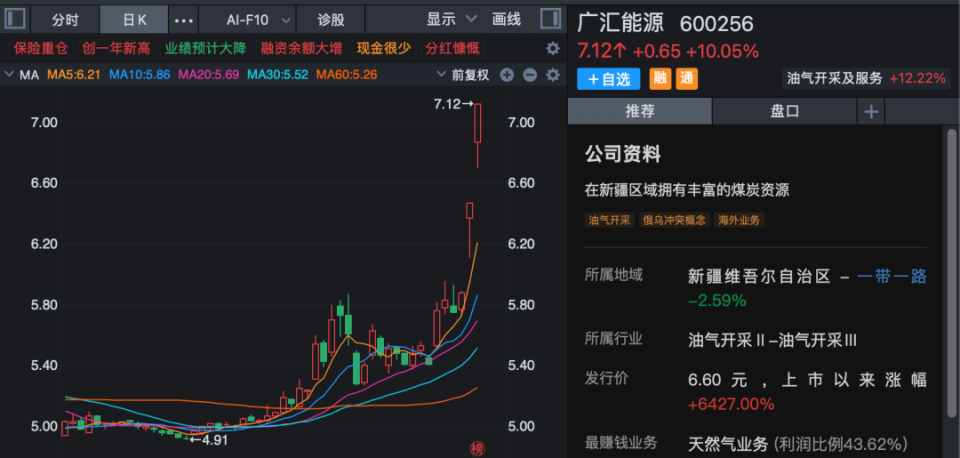Click the MA5:6.21 indicator label
The height and width of the screenshot is (458, 960).
coord(74,75)
